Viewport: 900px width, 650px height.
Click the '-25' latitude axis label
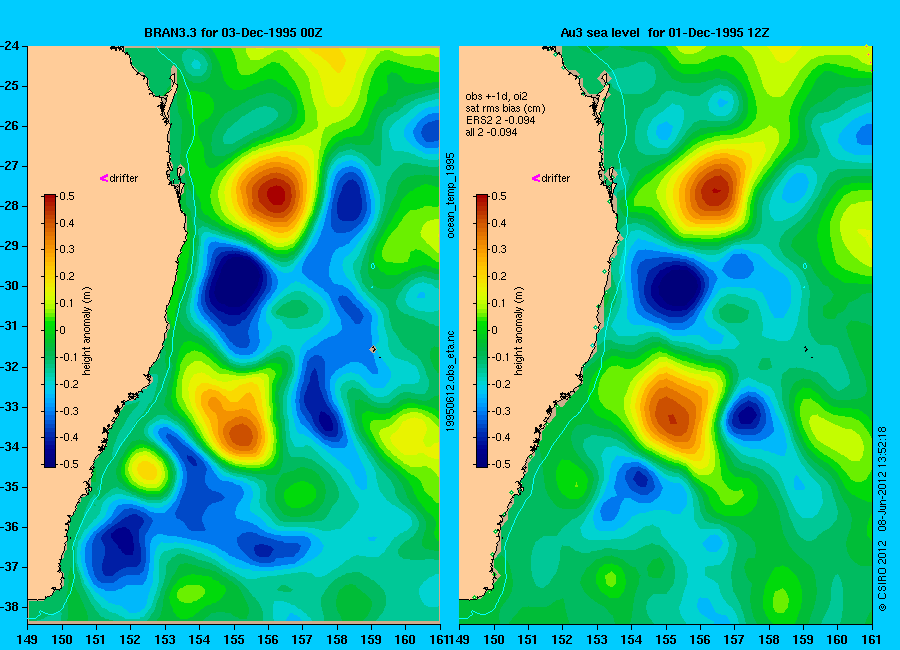(12, 86)
